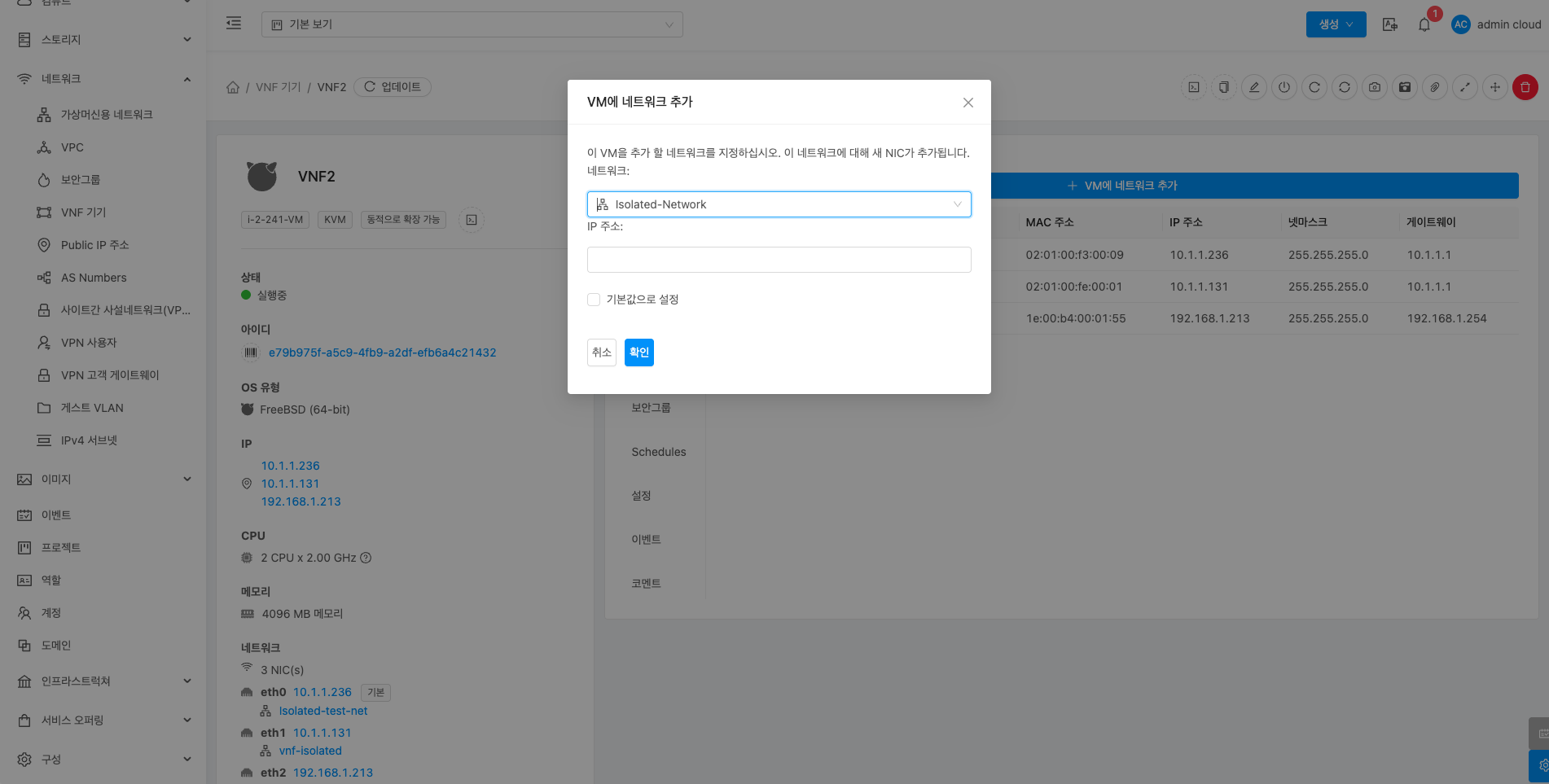Click the pencil edit VM icon
The height and width of the screenshot is (784, 1549).
coord(1254,87)
